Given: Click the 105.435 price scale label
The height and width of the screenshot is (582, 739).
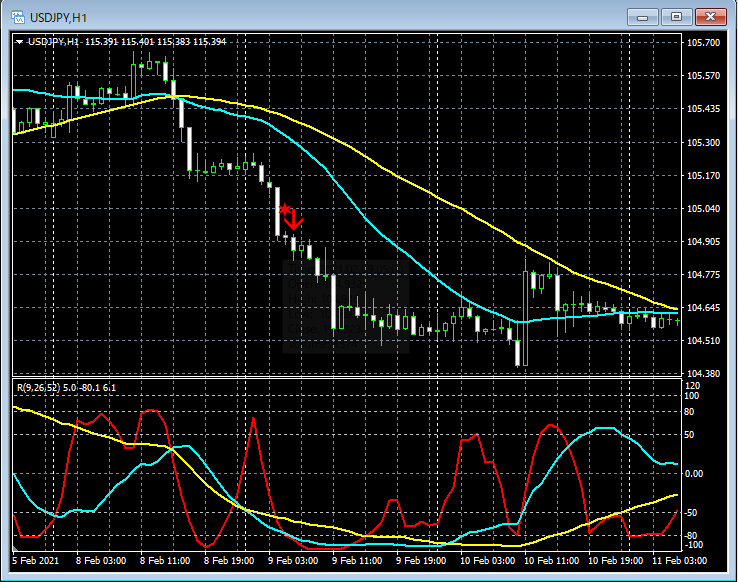Looking at the screenshot, I should click(x=703, y=109).
